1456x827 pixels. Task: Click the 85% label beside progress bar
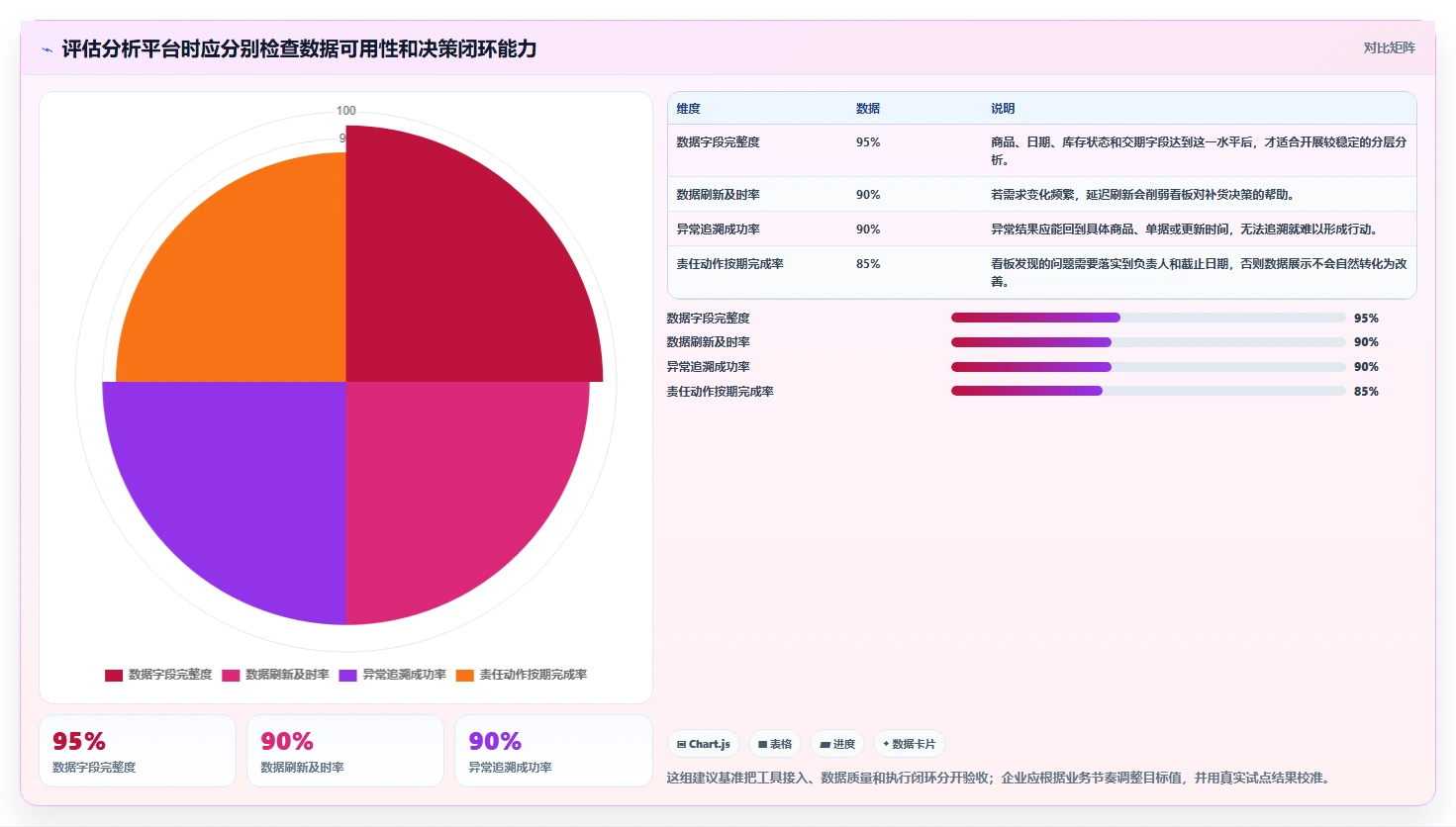point(1366,392)
